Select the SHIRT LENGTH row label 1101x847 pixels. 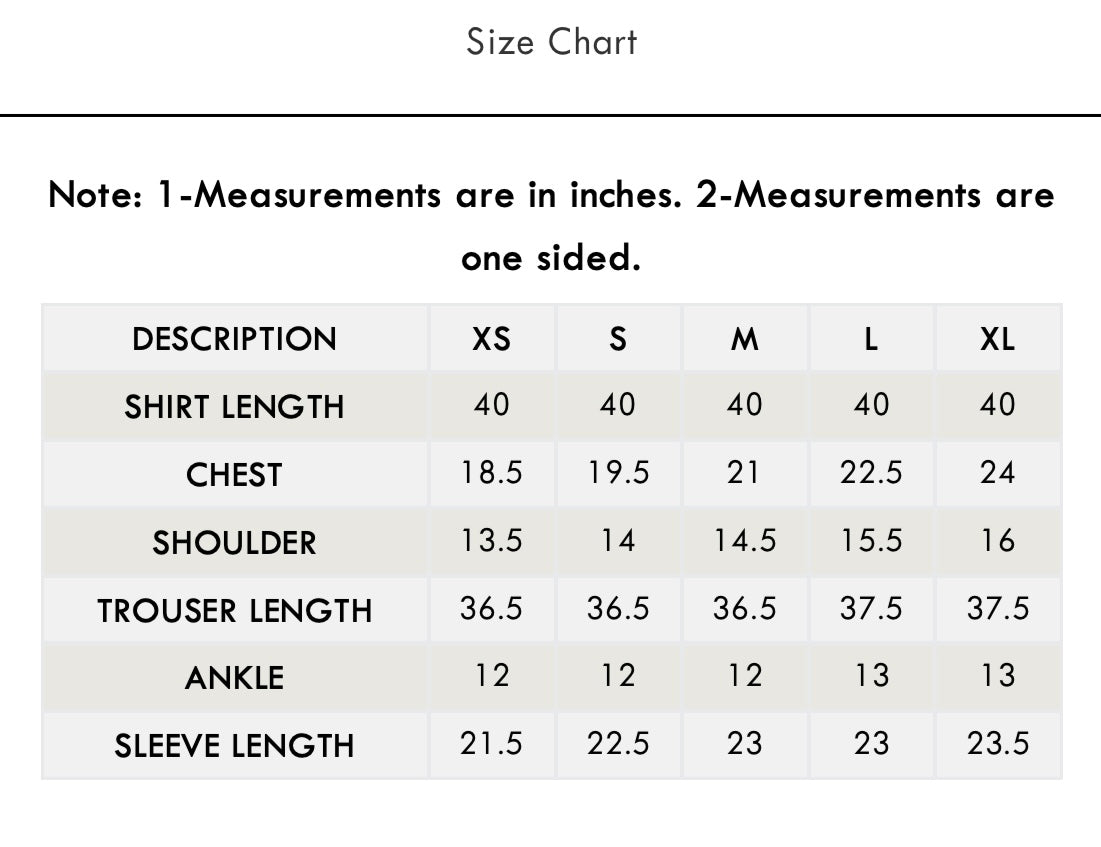coord(234,407)
